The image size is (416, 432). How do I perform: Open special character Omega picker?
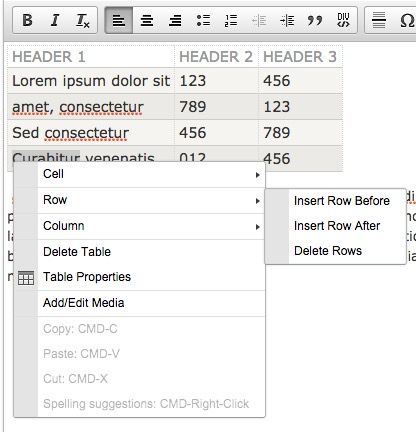coord(407,20)
